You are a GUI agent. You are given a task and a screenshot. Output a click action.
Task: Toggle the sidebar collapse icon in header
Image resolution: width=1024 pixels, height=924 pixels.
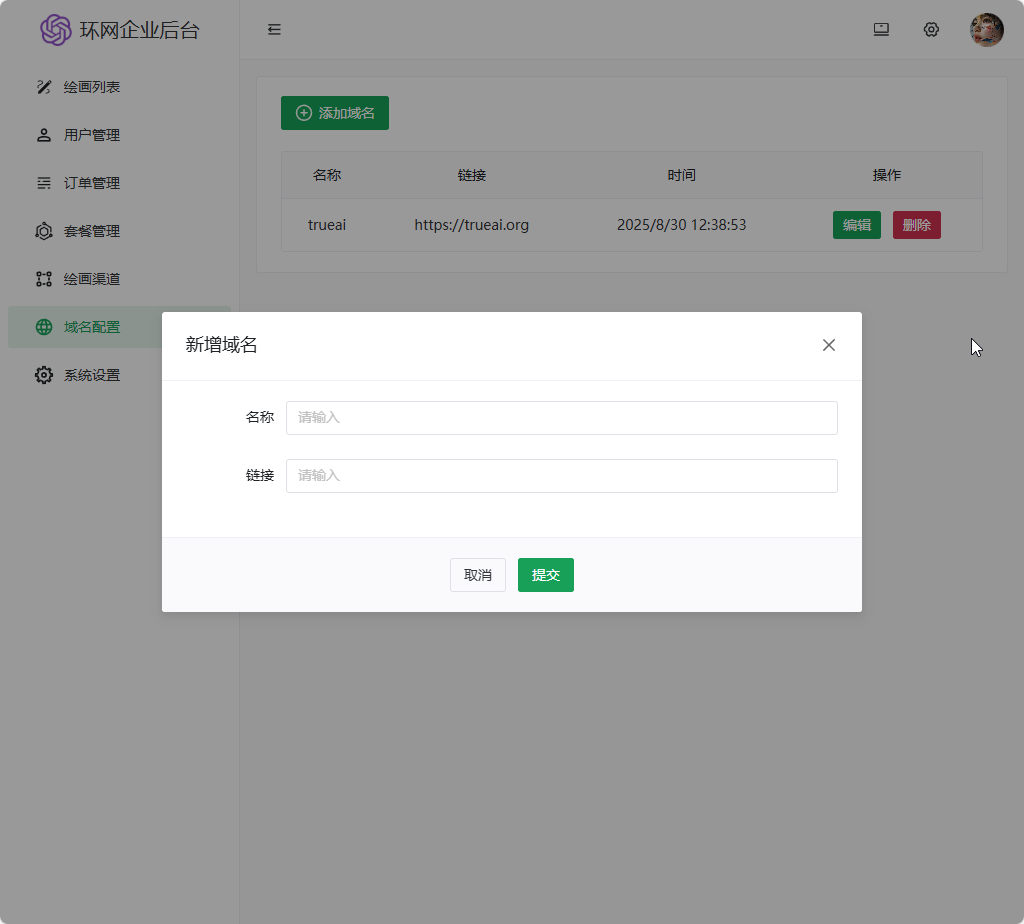tap(274, 30)
